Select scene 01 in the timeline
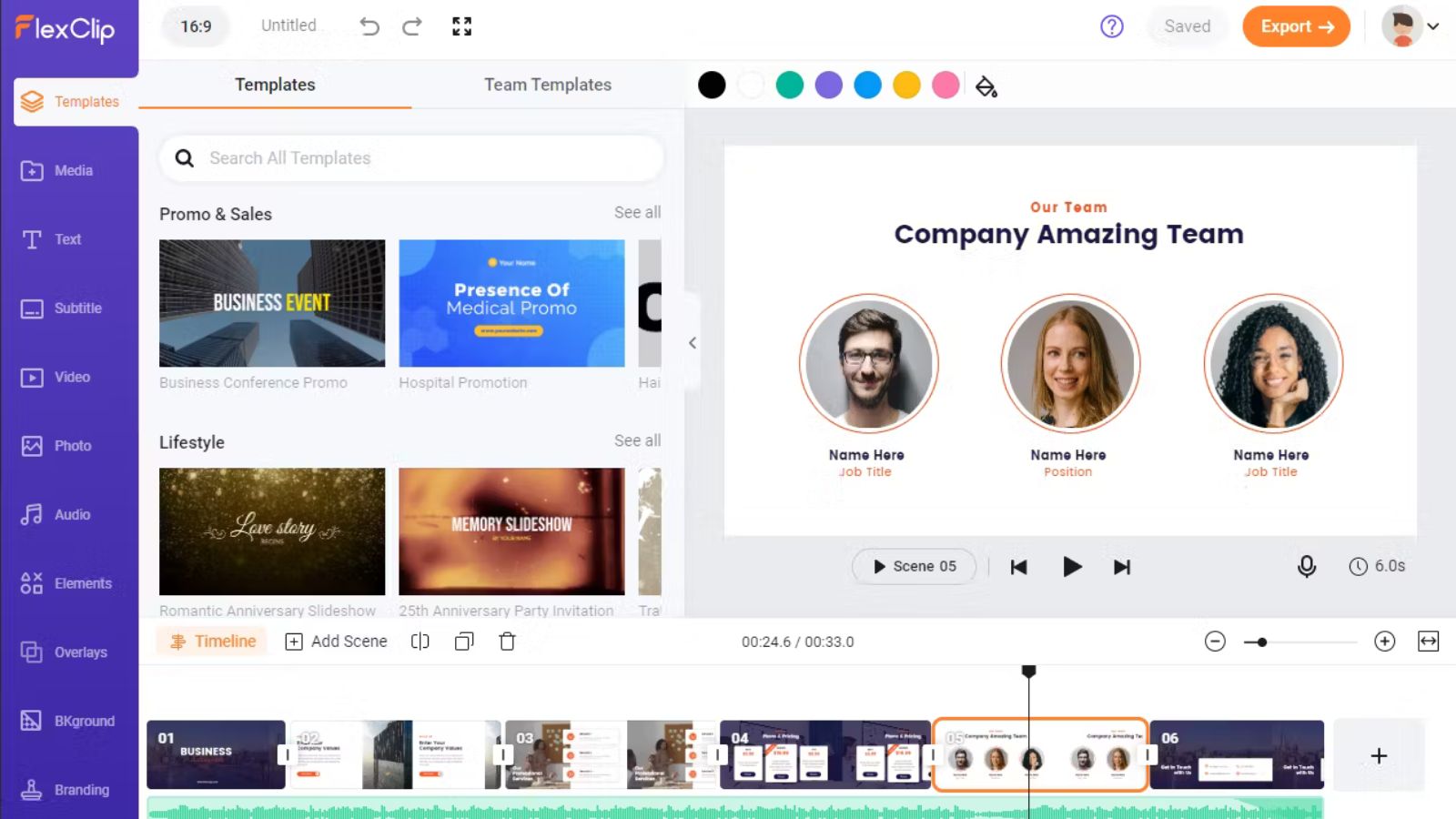This screenshot has width=1456, height=819. 216,754
